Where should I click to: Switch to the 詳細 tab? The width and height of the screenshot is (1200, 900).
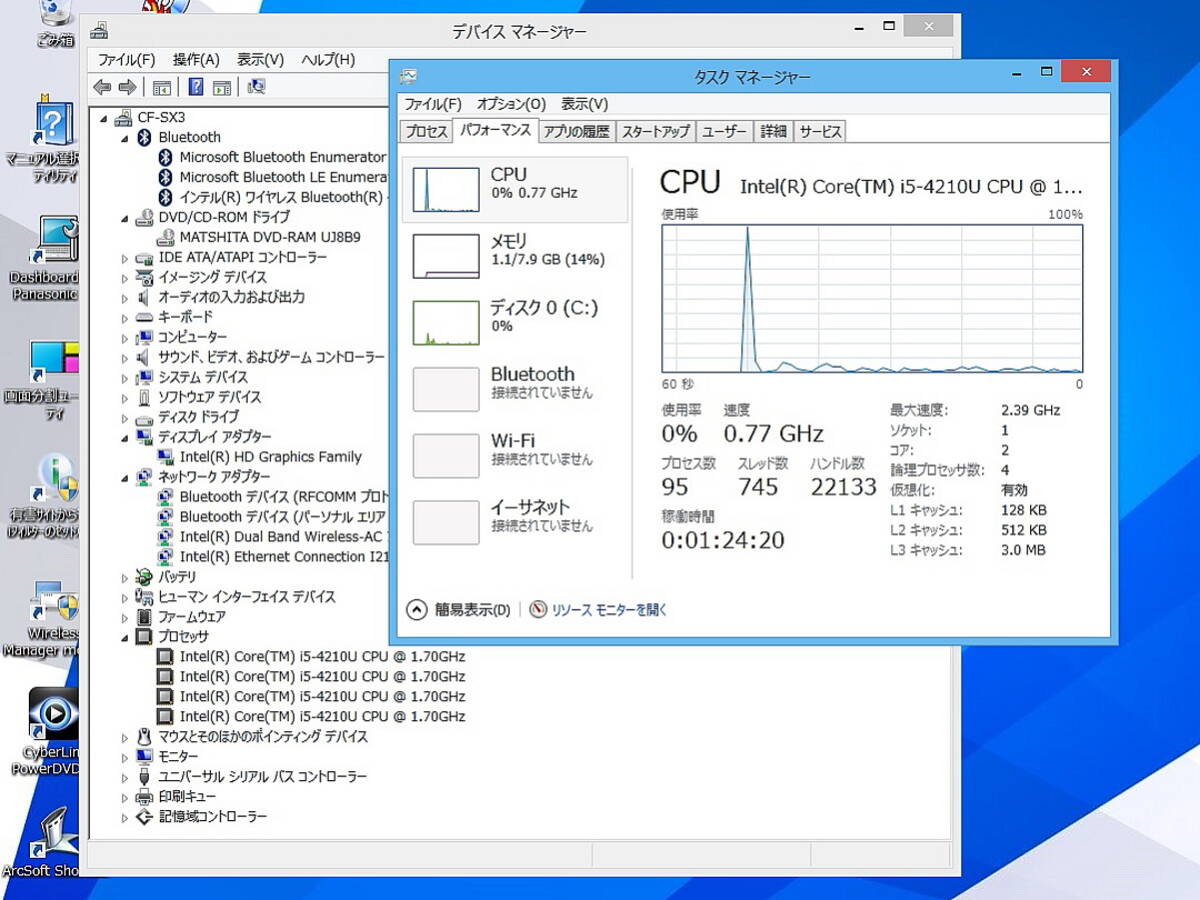tap(773, 131)
